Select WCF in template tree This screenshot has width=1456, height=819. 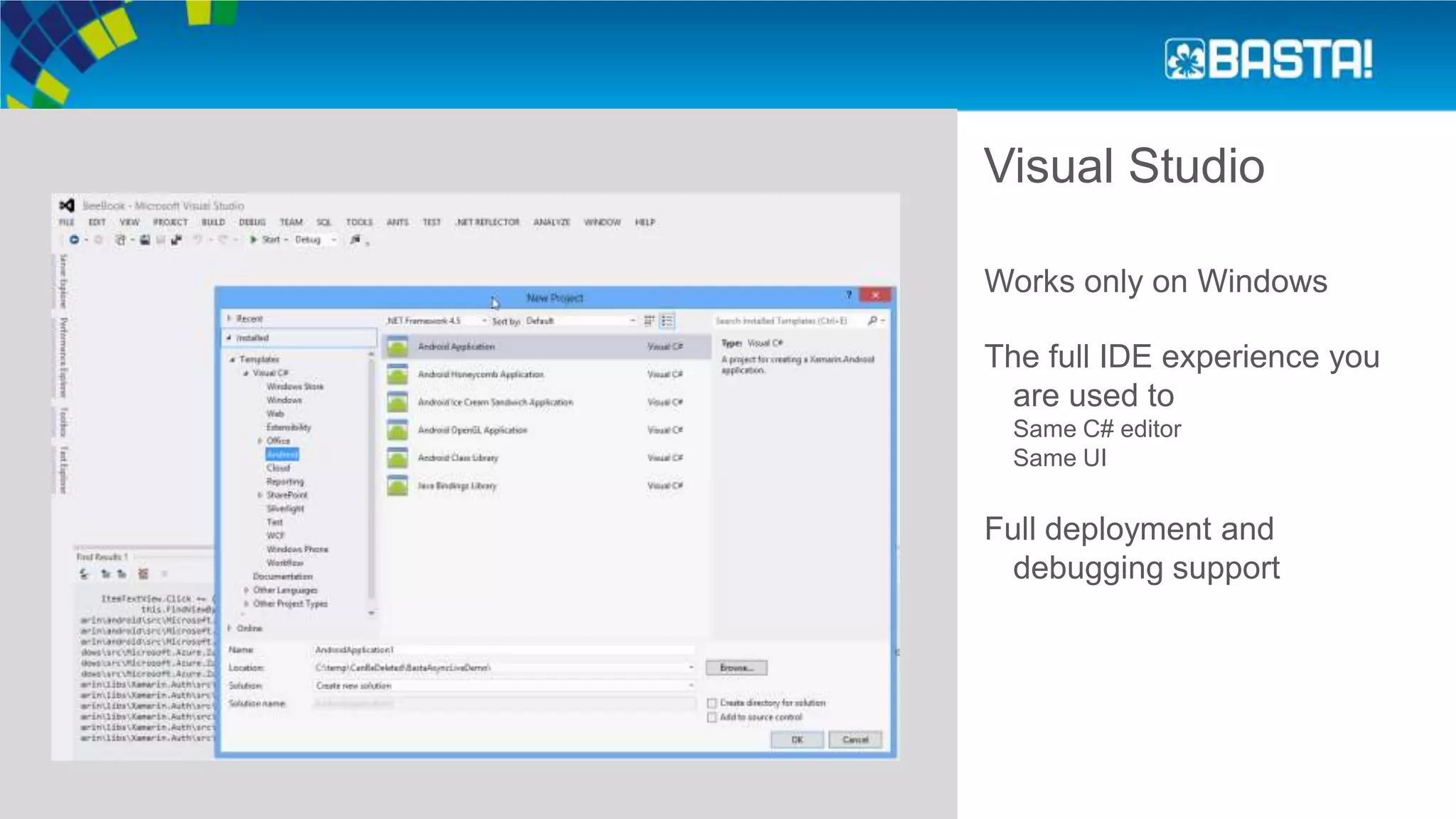275,536
